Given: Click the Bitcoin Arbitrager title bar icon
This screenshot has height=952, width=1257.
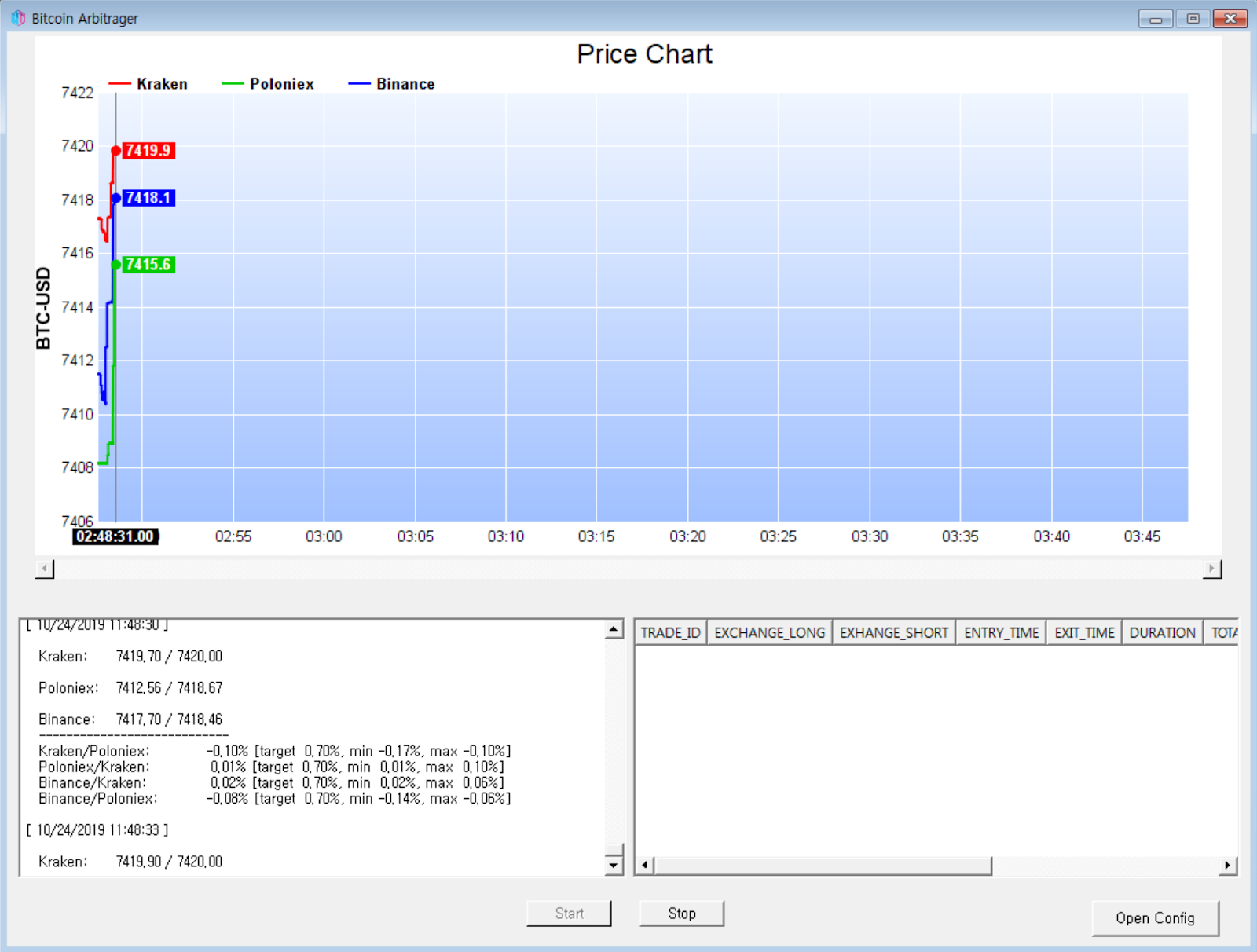Looking at the screenshot, I should click(x=18, y=18).
